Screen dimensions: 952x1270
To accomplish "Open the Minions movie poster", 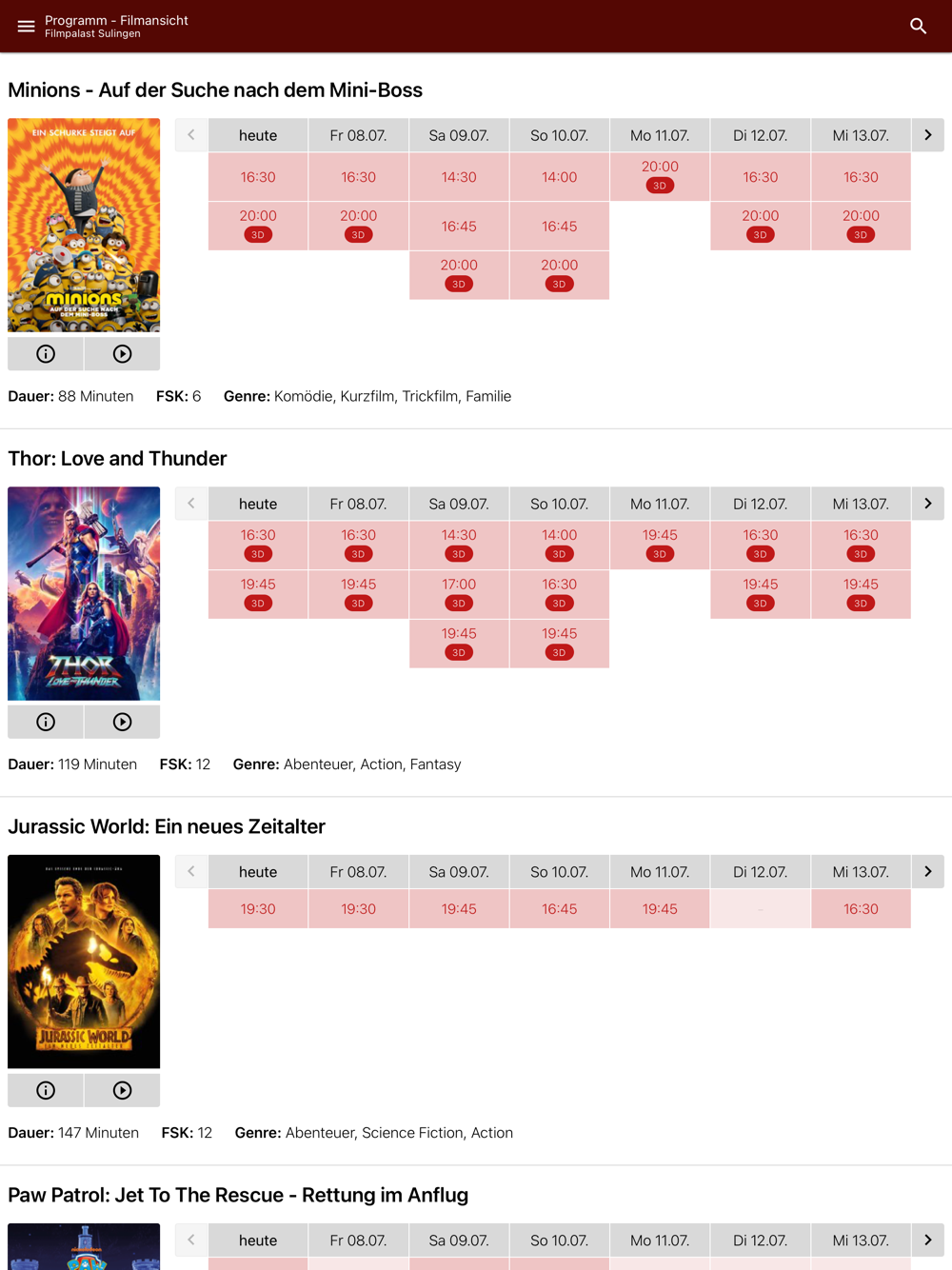I will point(84,225).
